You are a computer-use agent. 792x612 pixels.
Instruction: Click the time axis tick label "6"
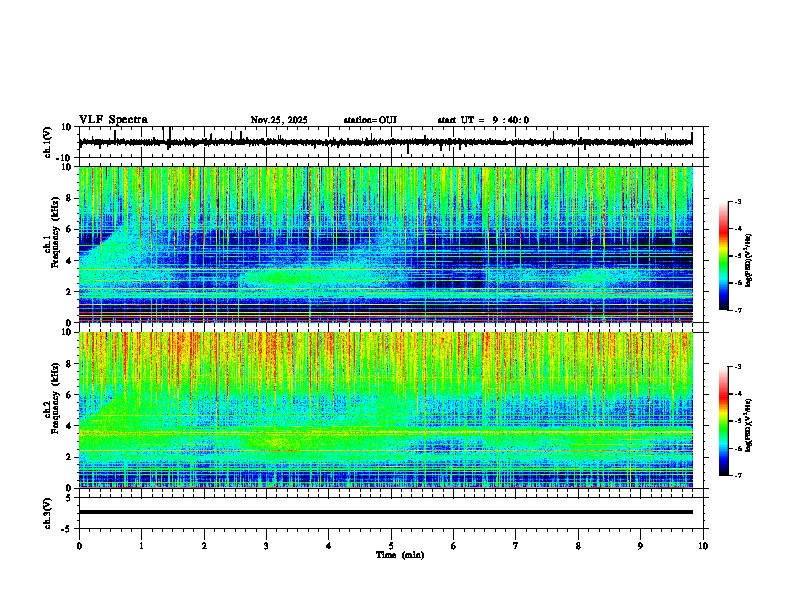(454, 546)
